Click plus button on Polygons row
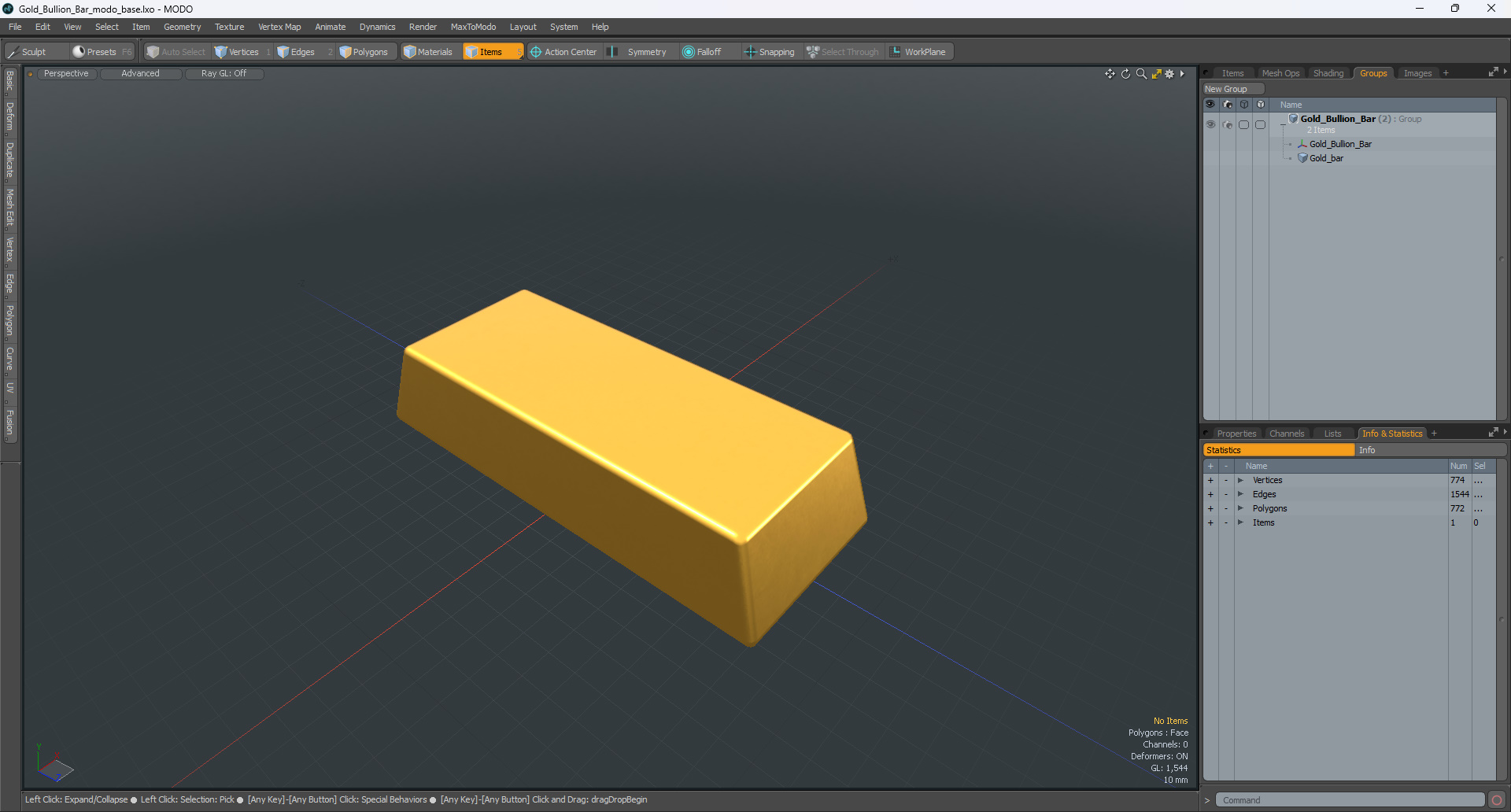The height and width of the screenshot is (812, 1511). click(x=1210, y=508)
